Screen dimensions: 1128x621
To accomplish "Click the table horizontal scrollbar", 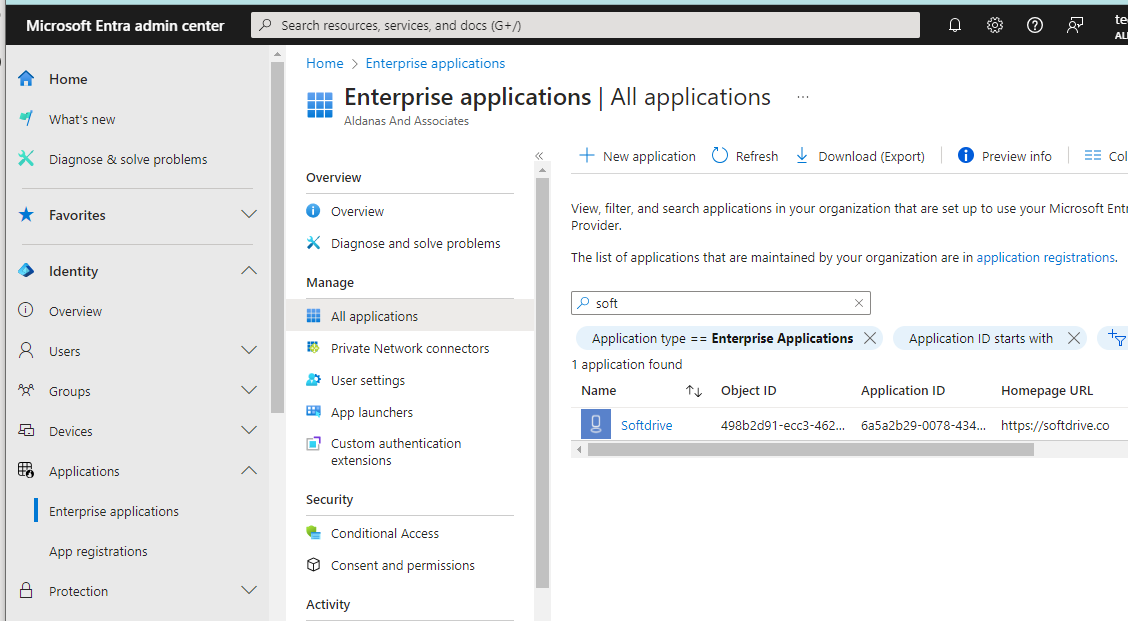I will (x=811, y=450).
